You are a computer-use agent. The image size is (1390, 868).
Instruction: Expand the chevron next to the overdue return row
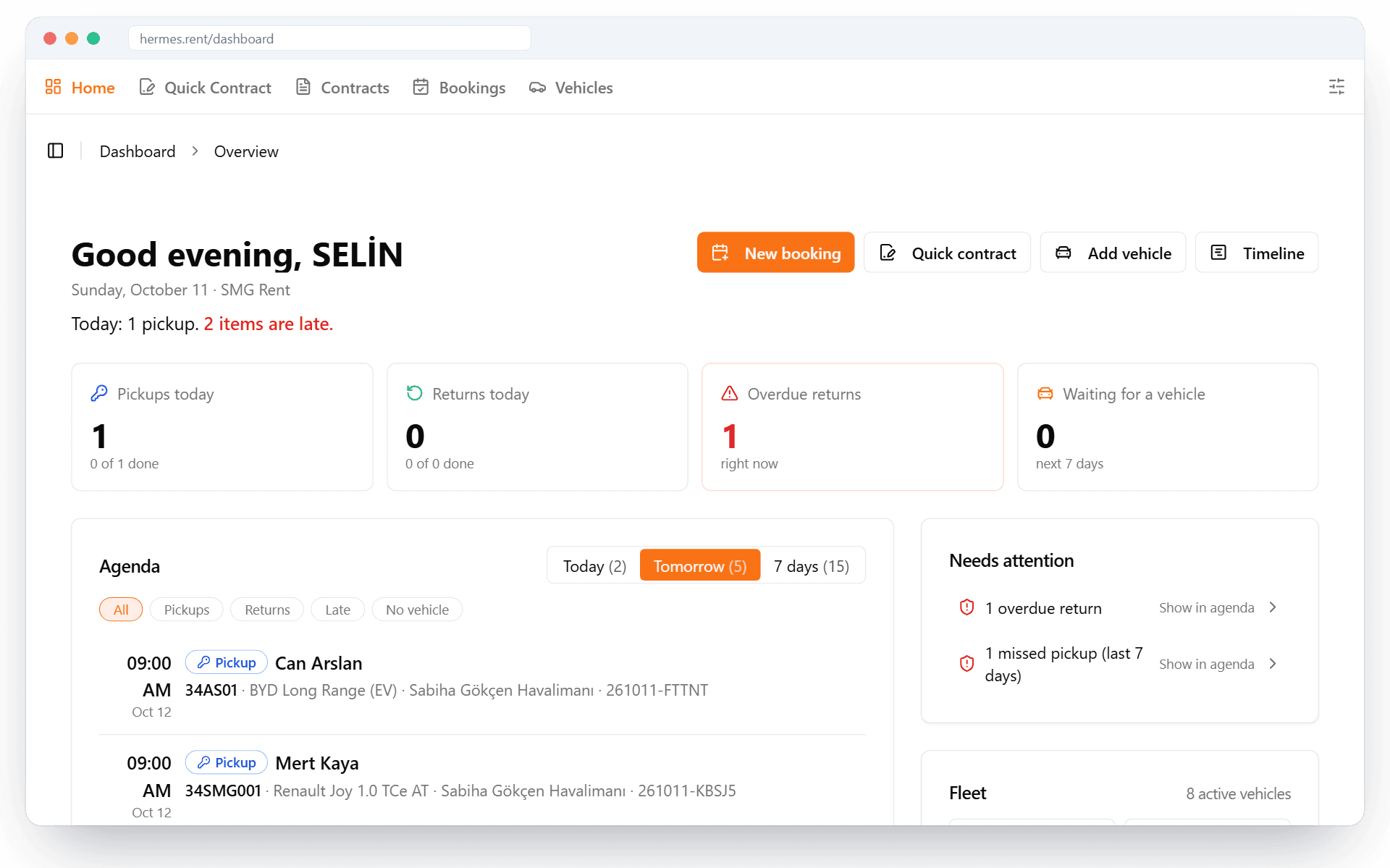tap(1273, 607)
